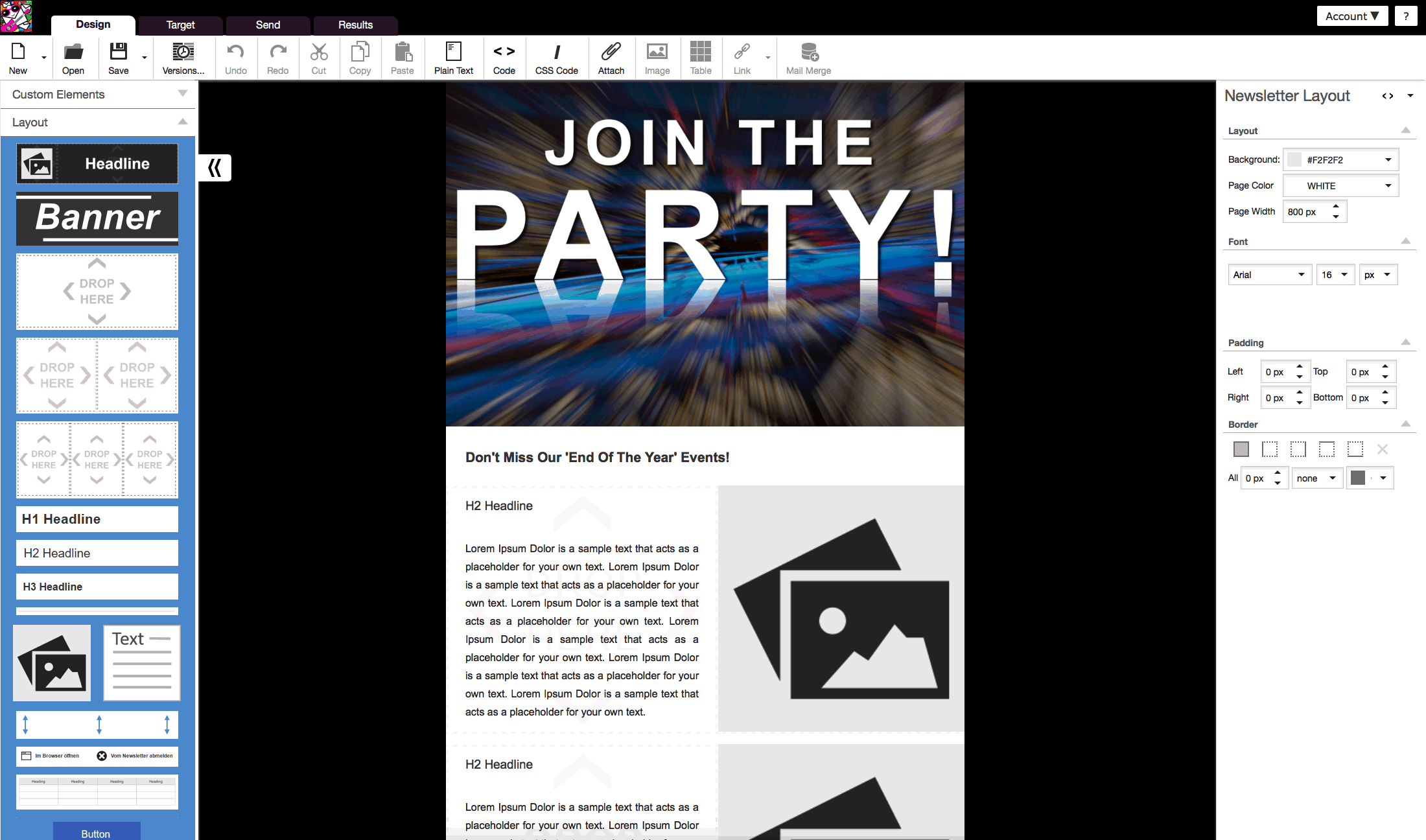1426x840 pixels.
Task: Select the all-sides border option
Action: point(1241,449)
